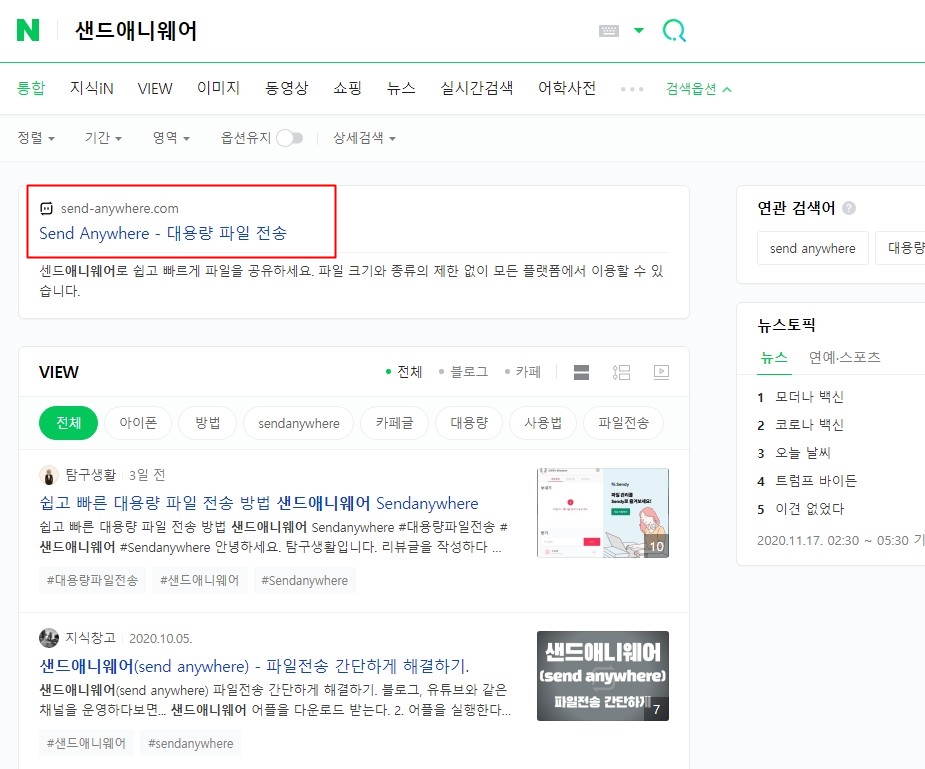Click the 연관 검색어 help question icon

[x=849, y=208]
